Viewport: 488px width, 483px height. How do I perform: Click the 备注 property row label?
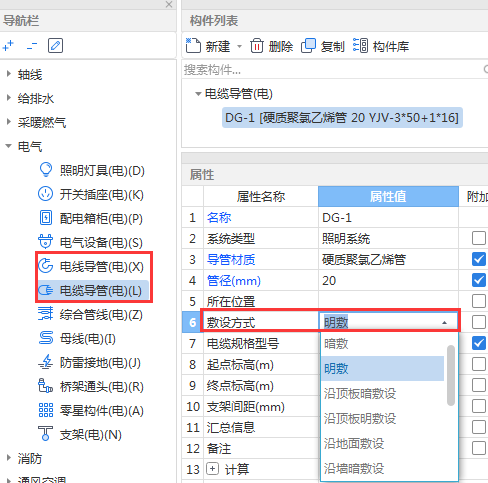(219, 448)
